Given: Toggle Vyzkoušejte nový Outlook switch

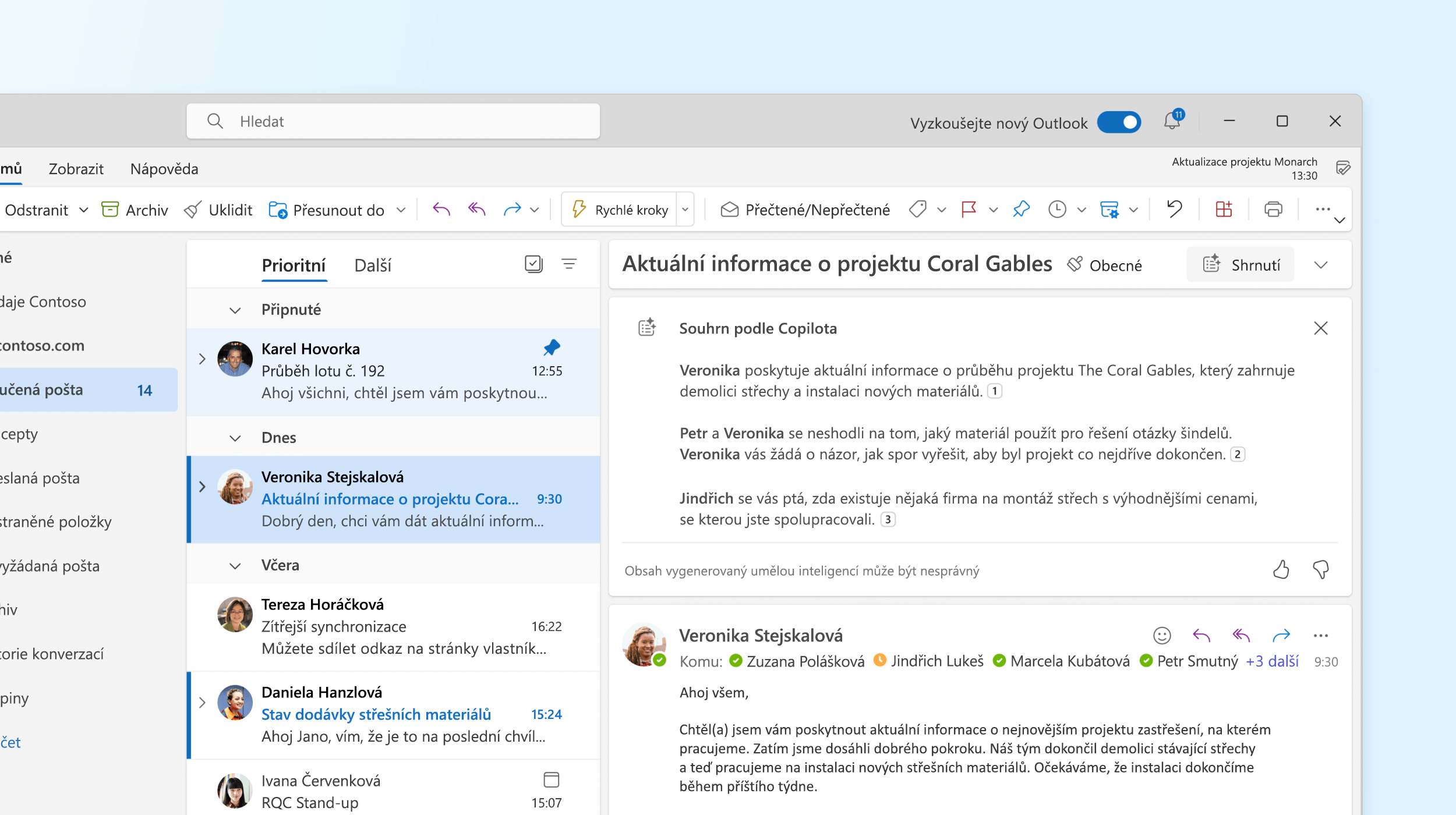Looking at the screenshot, I should 1119,122.
